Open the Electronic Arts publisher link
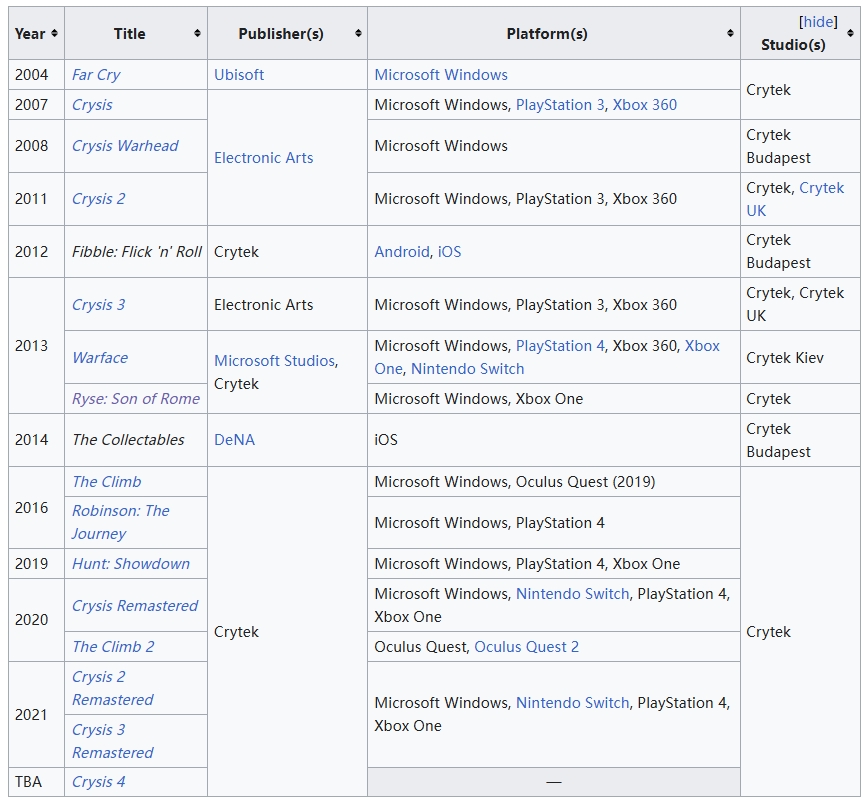868x807 pixels. coord(264,158)
